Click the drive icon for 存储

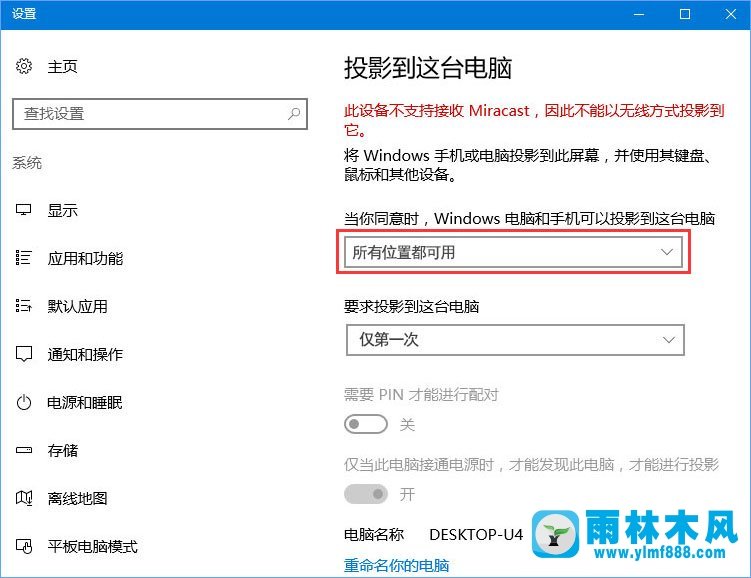click(23, 450)
